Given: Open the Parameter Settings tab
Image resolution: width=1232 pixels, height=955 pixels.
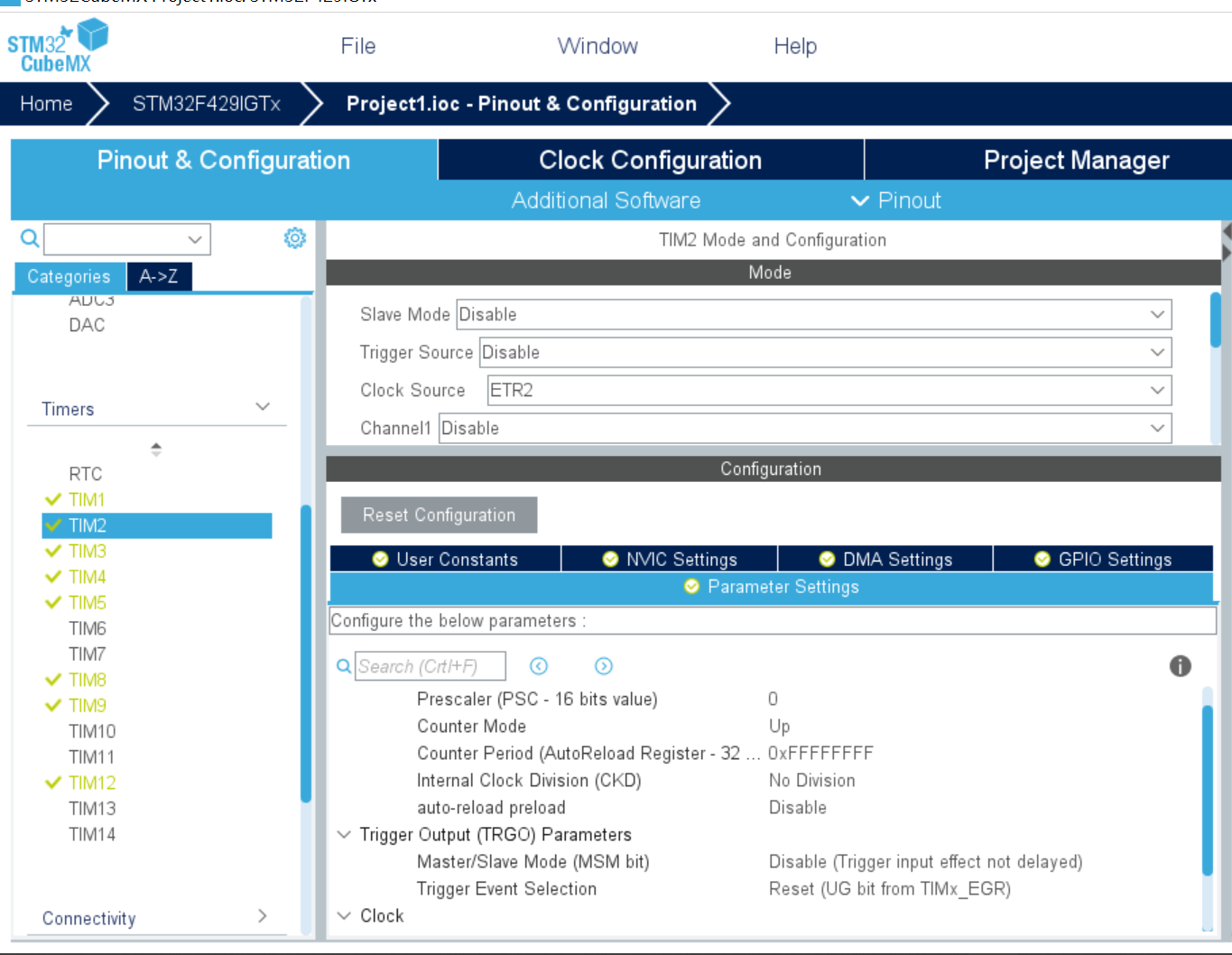Looking at the screenshot, I should [x=772, y=587].
